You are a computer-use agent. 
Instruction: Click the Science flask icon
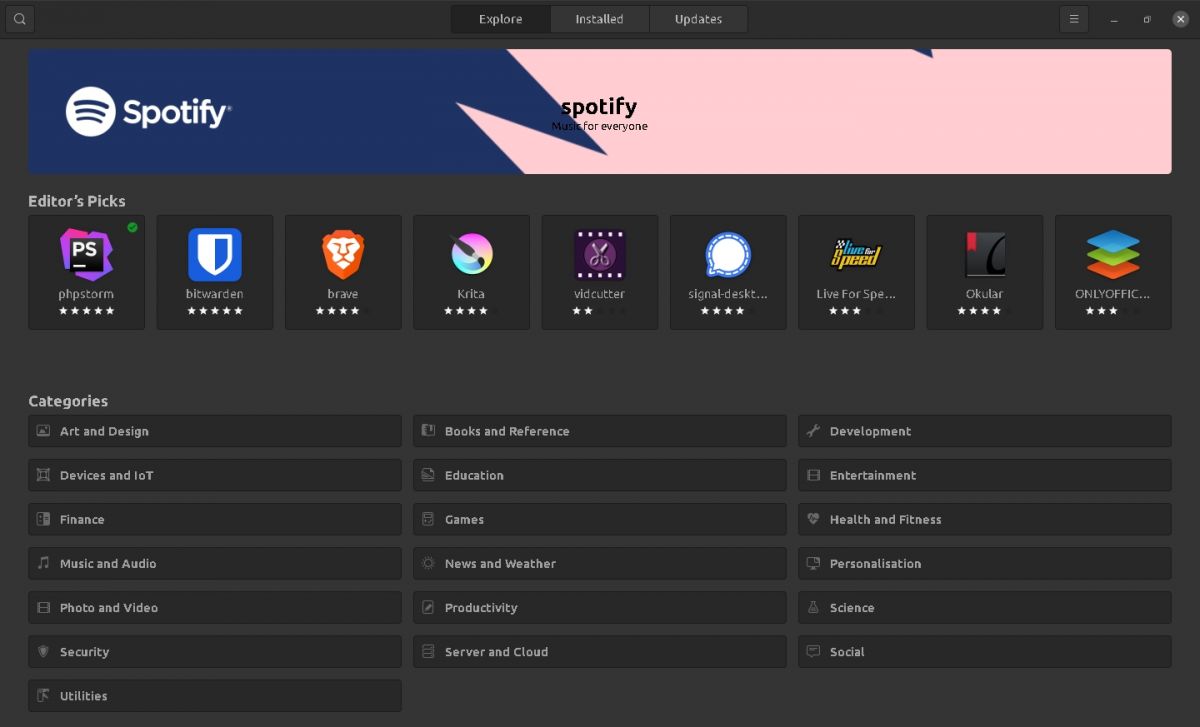click(x=813, y=607)
